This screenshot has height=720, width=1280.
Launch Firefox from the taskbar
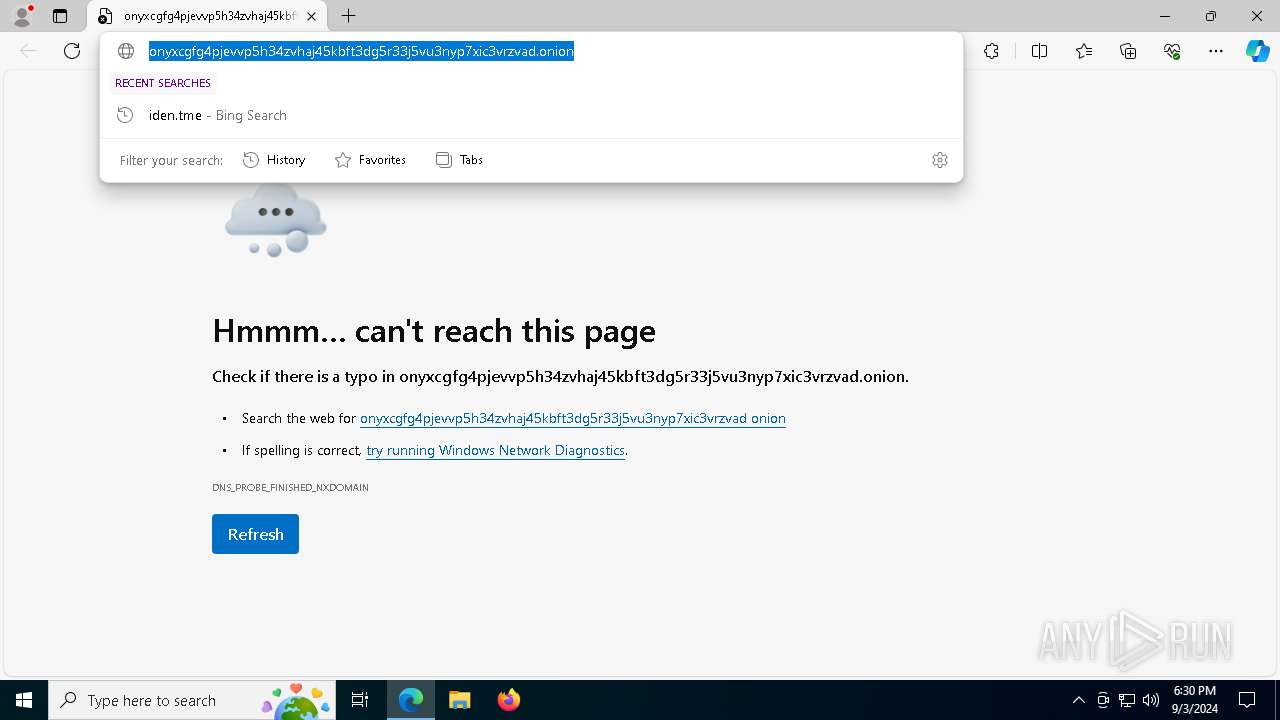tap(508, 700)
